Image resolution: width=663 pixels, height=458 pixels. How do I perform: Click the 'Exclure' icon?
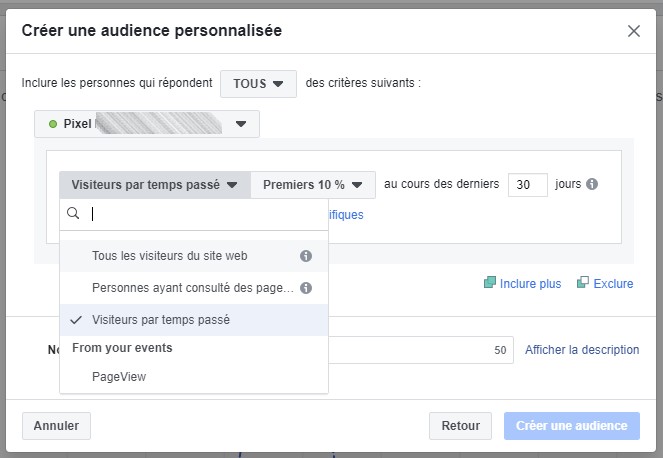pos(583,284)
